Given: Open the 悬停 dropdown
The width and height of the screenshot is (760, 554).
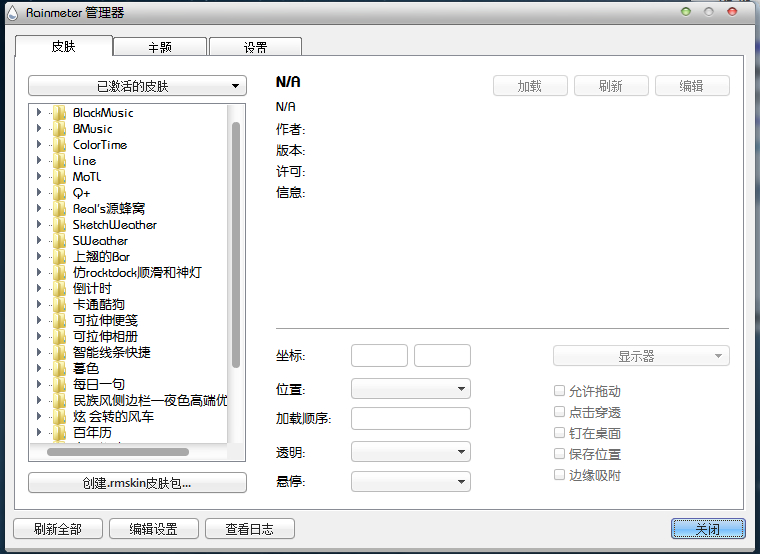Looking at the screenshot, I should coord(411,481).
